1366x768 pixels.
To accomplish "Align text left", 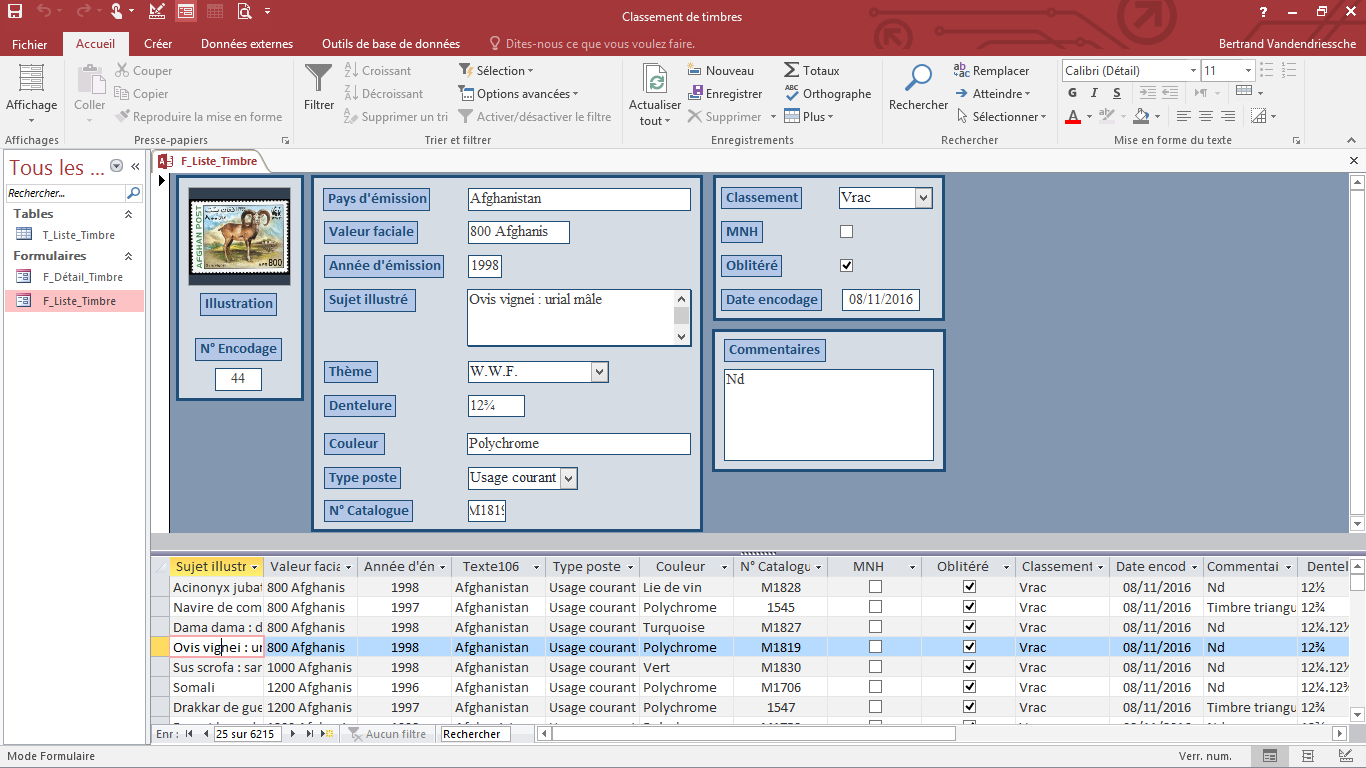I will tap(1184, 117).
